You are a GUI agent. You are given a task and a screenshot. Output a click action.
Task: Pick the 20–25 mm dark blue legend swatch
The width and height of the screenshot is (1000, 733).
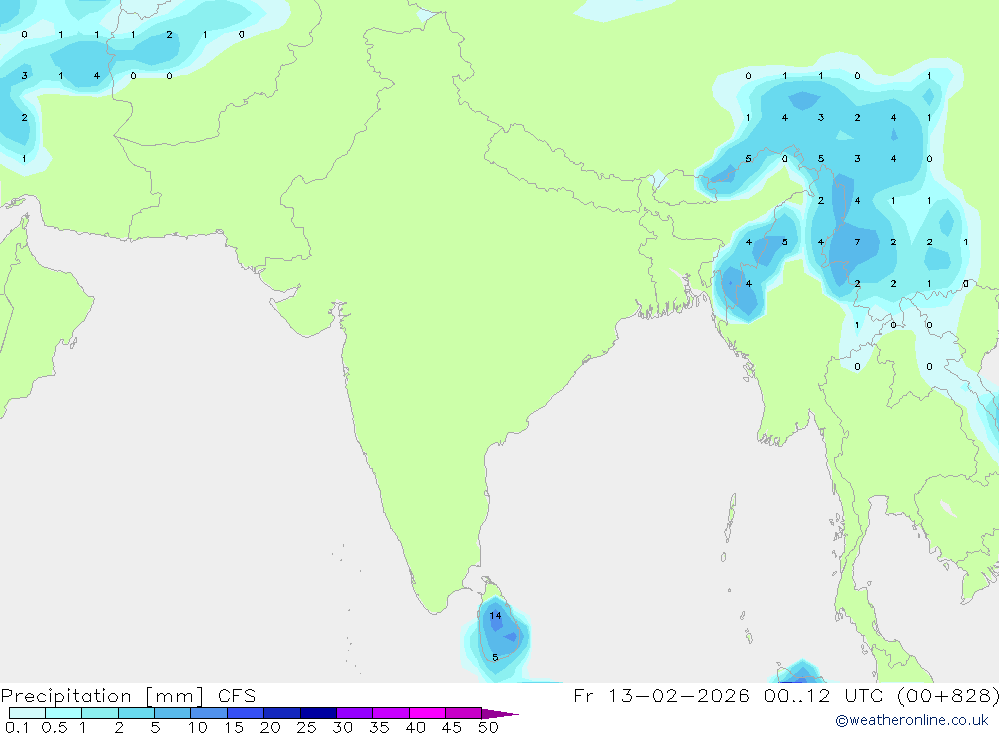tap(282, 713)
